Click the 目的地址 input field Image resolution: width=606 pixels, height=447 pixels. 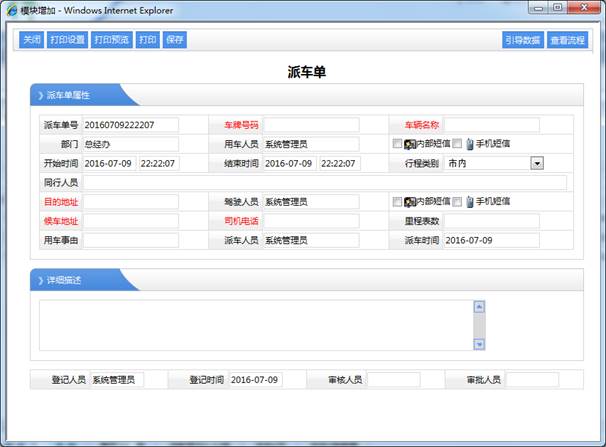click(x=130, y=202)
